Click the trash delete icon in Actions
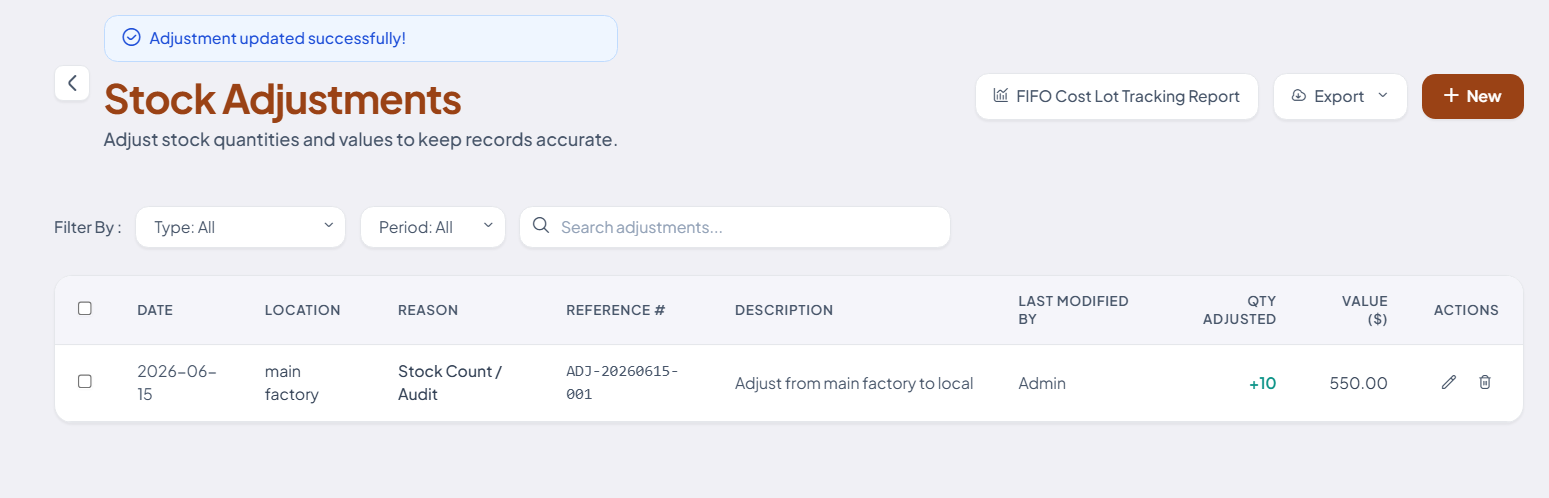 click(x=1485, y=382)
